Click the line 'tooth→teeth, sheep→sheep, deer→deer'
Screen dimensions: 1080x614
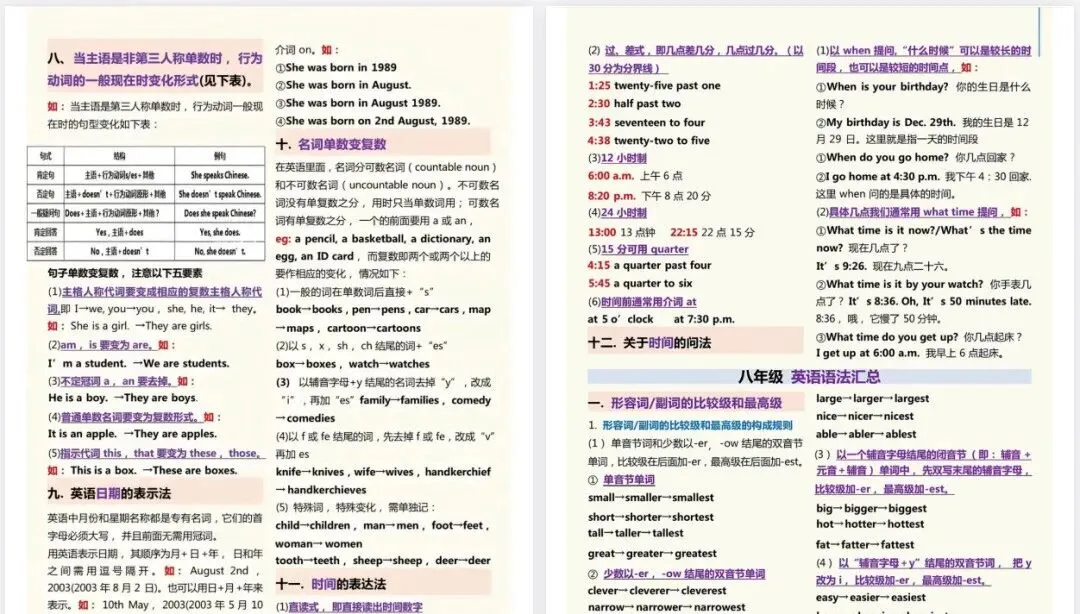click(383, 561)
